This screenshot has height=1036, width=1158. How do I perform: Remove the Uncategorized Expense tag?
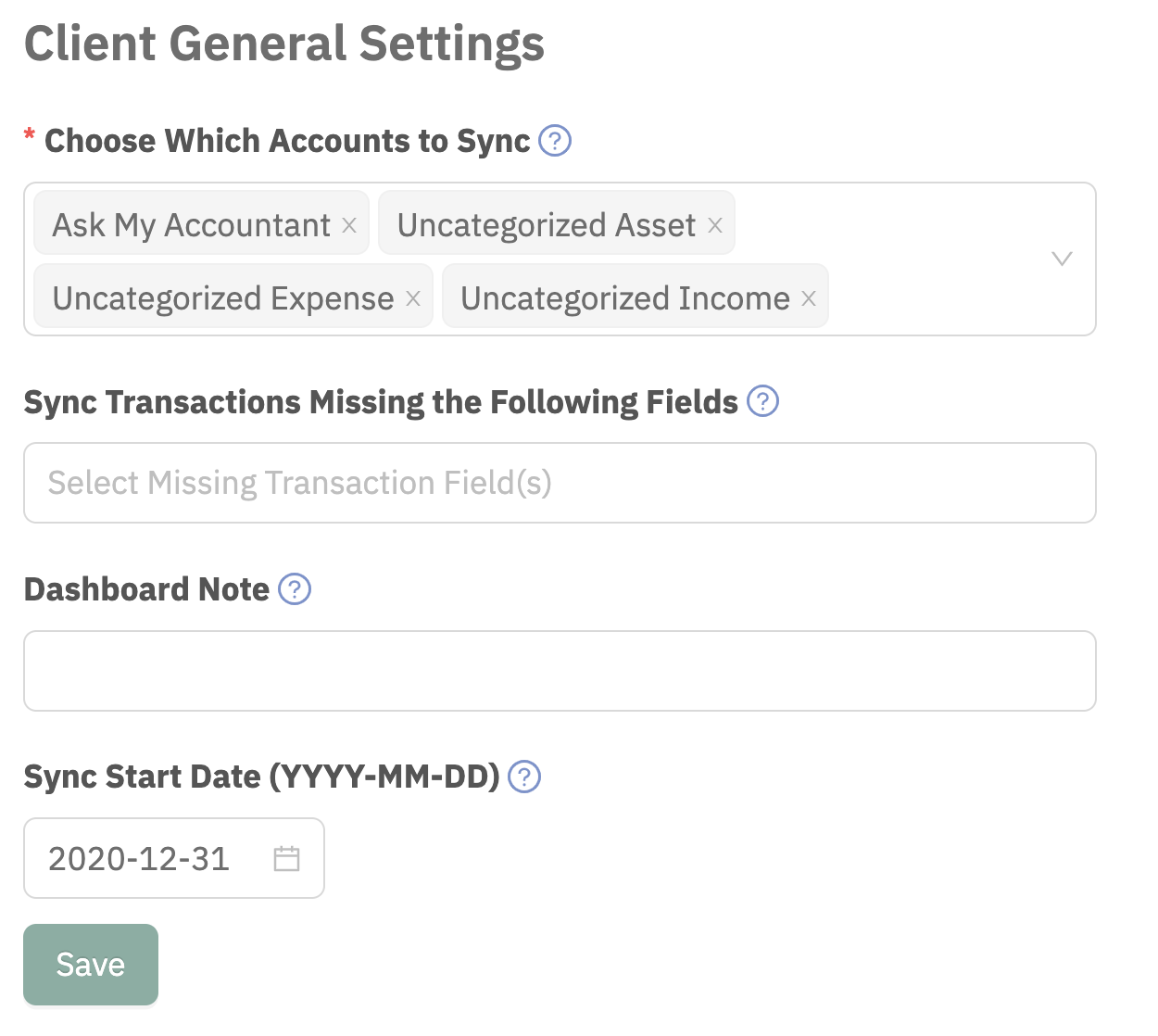(413, 298)
